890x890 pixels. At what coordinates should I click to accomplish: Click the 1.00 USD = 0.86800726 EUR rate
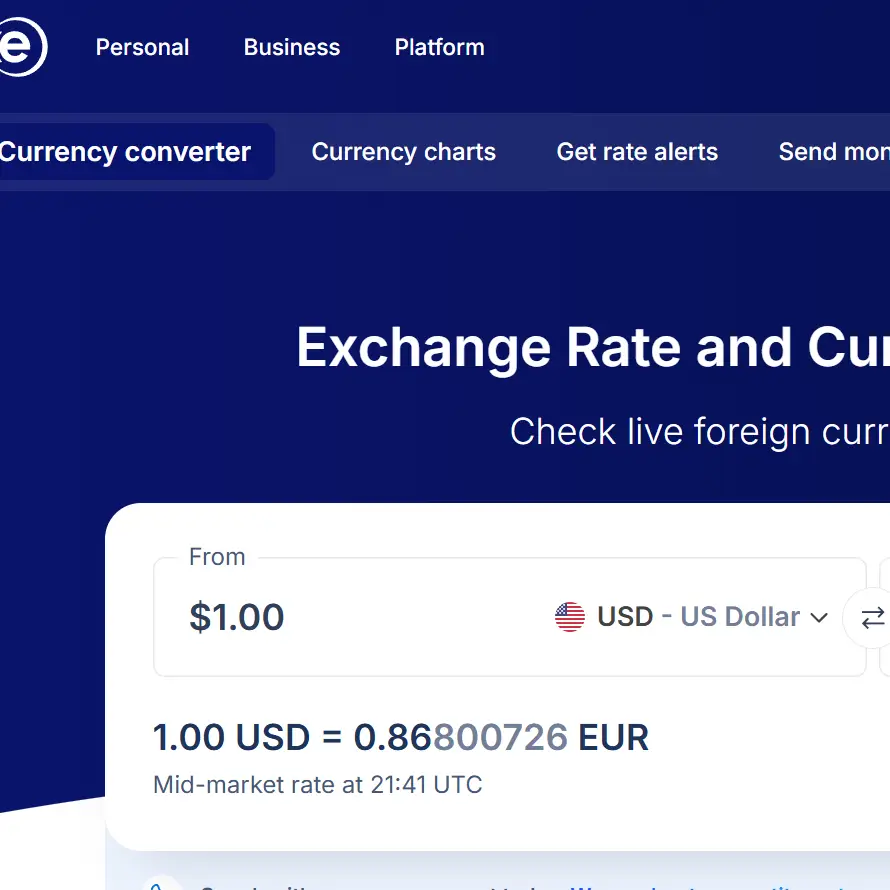click(x=400, y=737)
